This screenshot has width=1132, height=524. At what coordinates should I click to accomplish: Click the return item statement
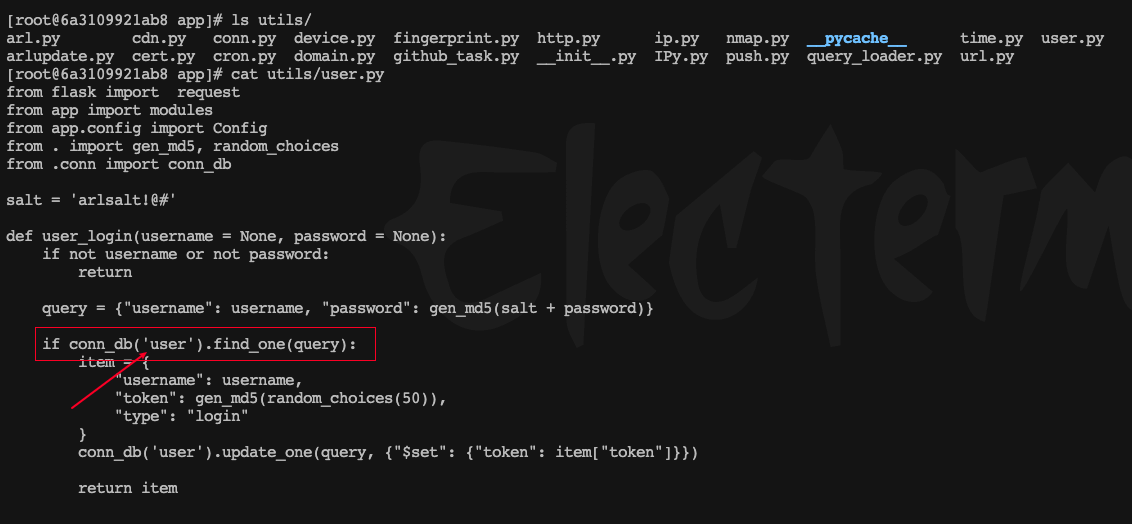click(x=128, y=489)
